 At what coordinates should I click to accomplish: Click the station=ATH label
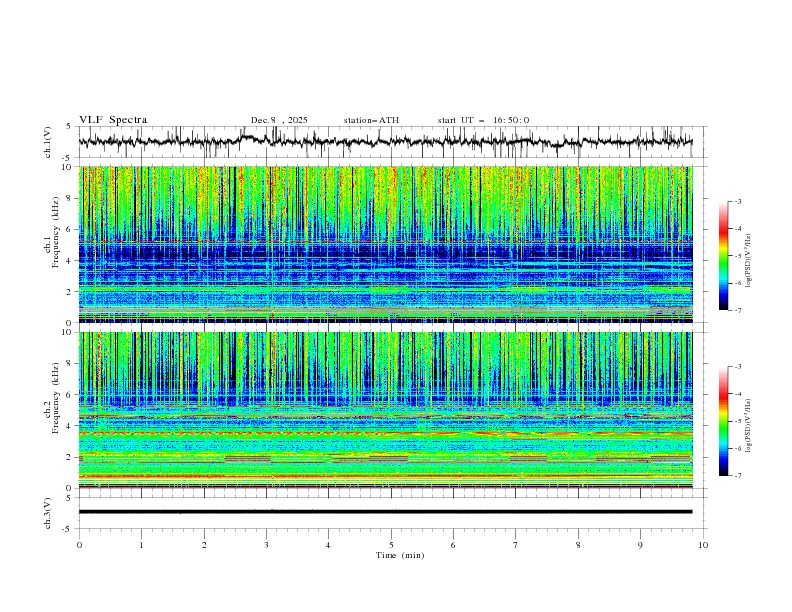tap(371, 120)
